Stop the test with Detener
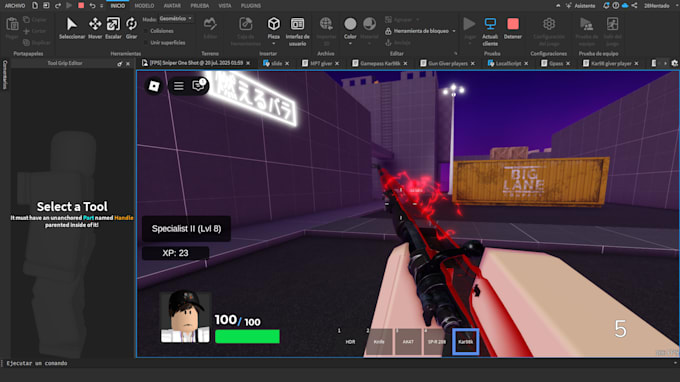Screen dimensions: 680x382 (513, 28)
